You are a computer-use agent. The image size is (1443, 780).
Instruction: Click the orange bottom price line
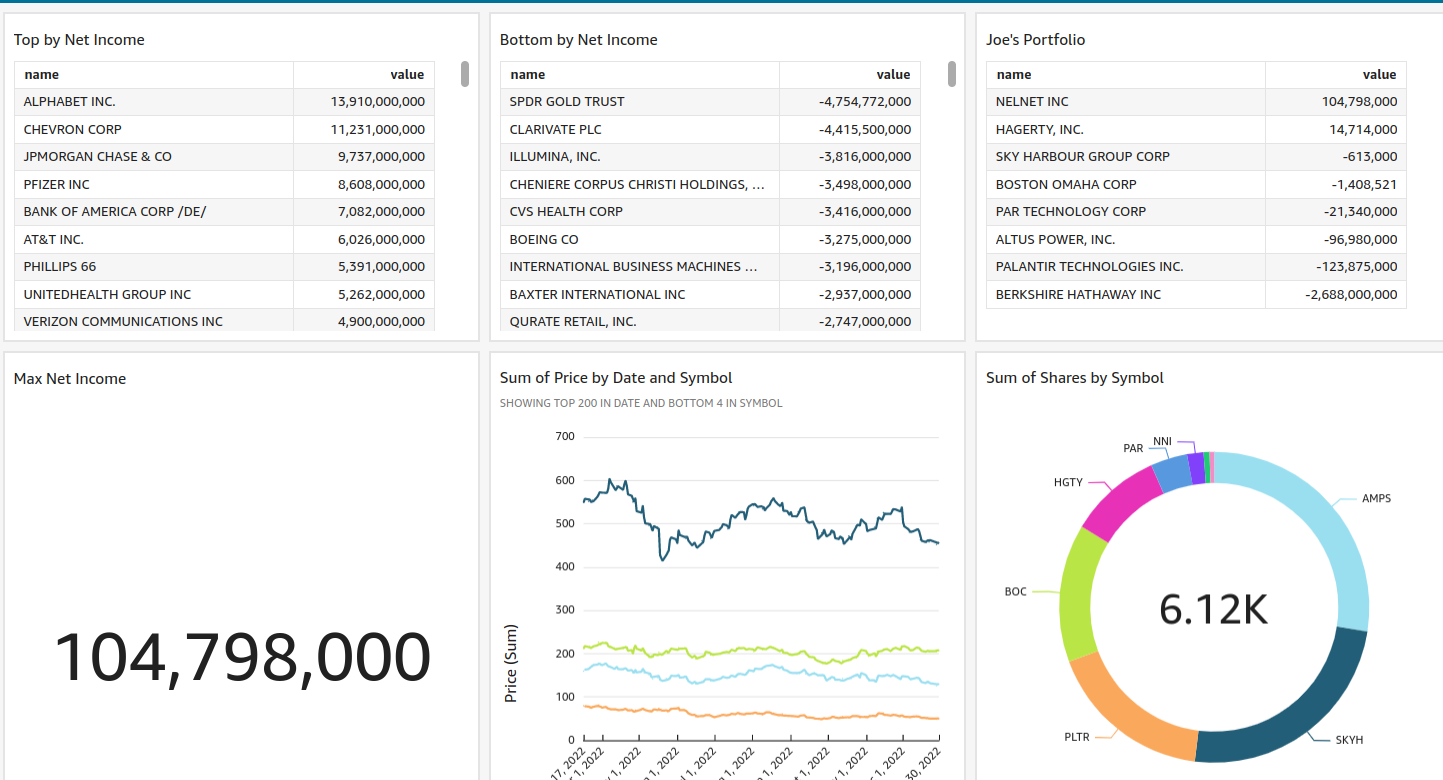point(760,714)
